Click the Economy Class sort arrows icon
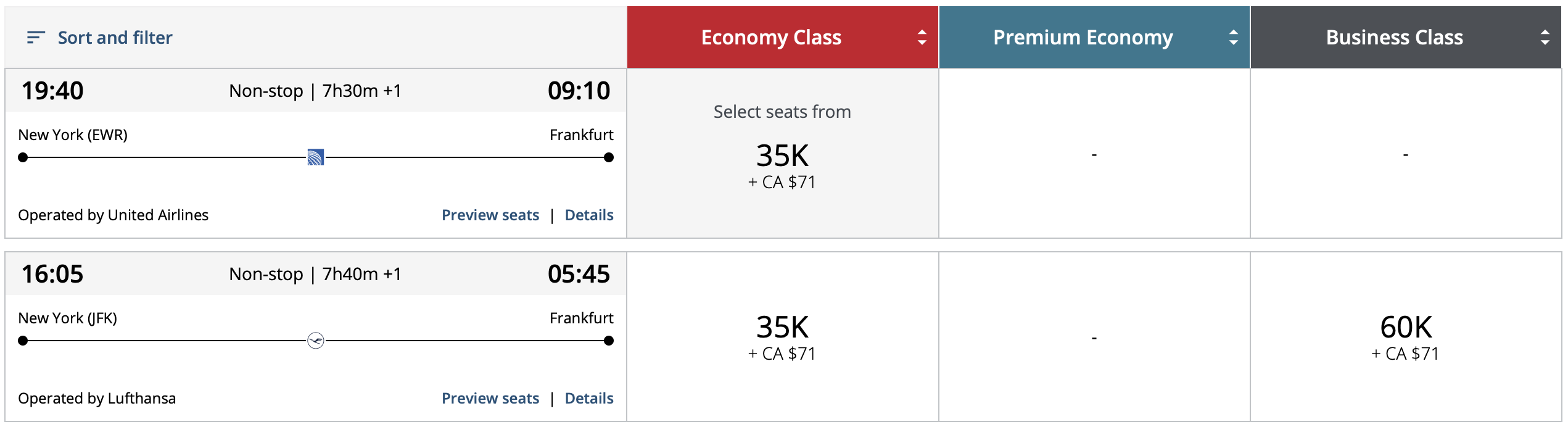 click(x=922, y=38)
